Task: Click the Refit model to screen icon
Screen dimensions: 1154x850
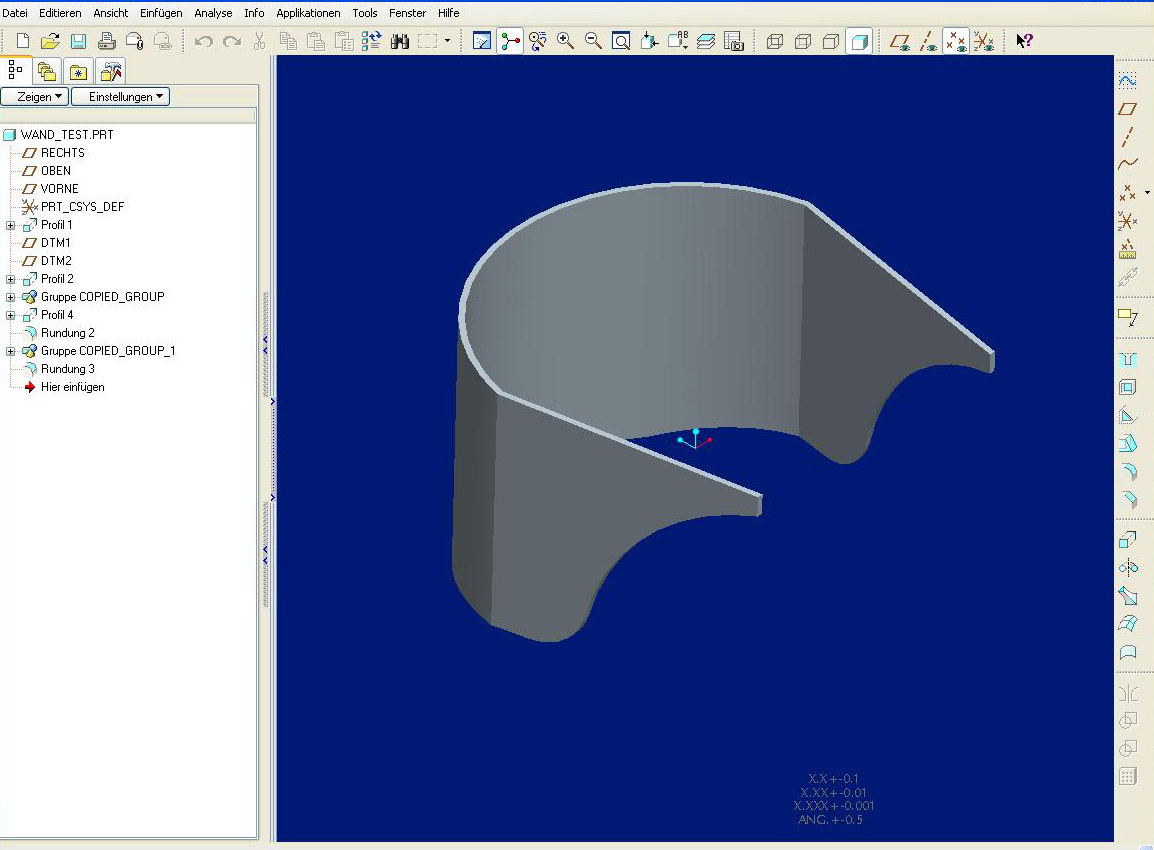Action: (x=621, y=41)
